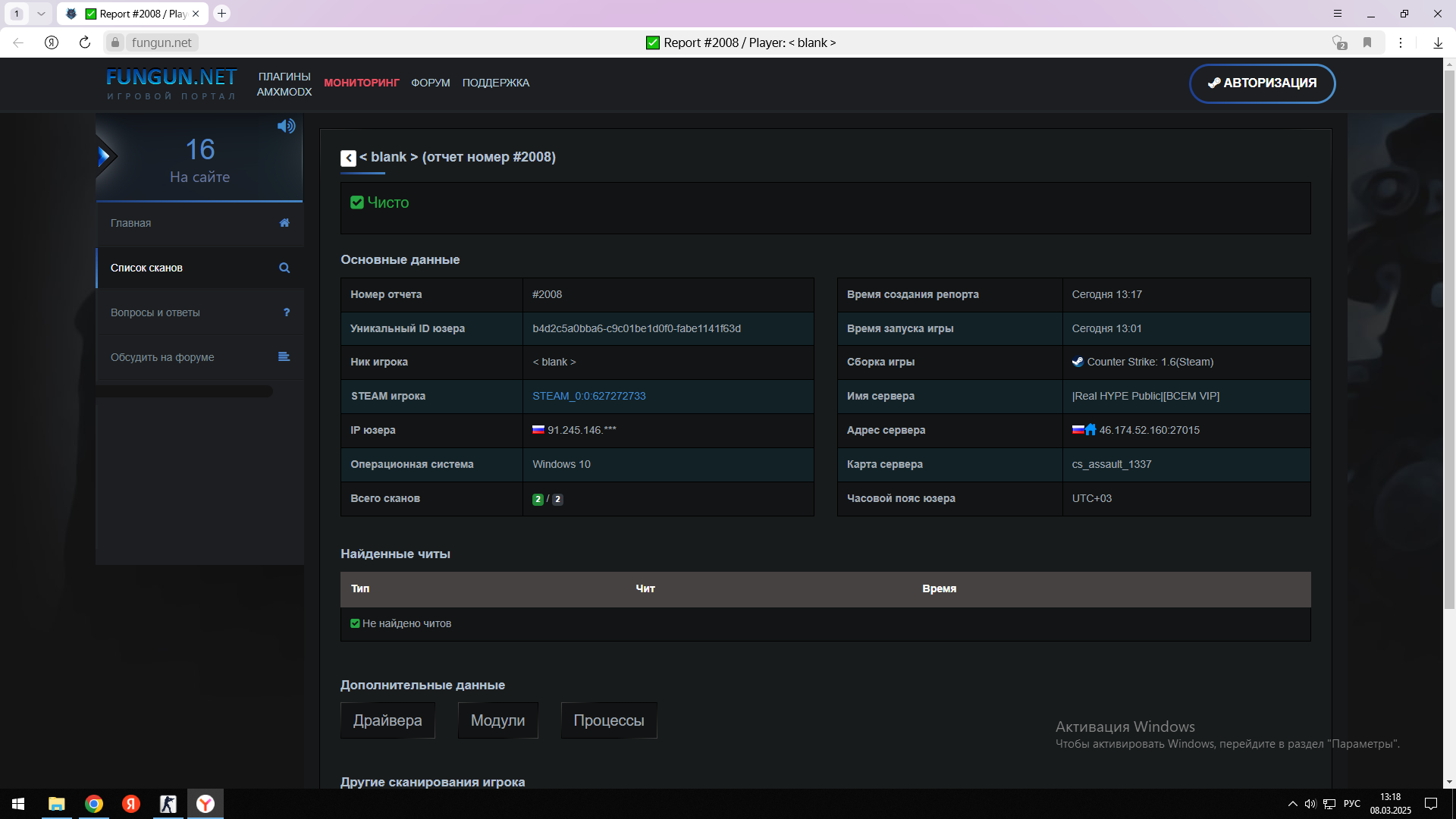Click the report number value #2008

[547, 294]
